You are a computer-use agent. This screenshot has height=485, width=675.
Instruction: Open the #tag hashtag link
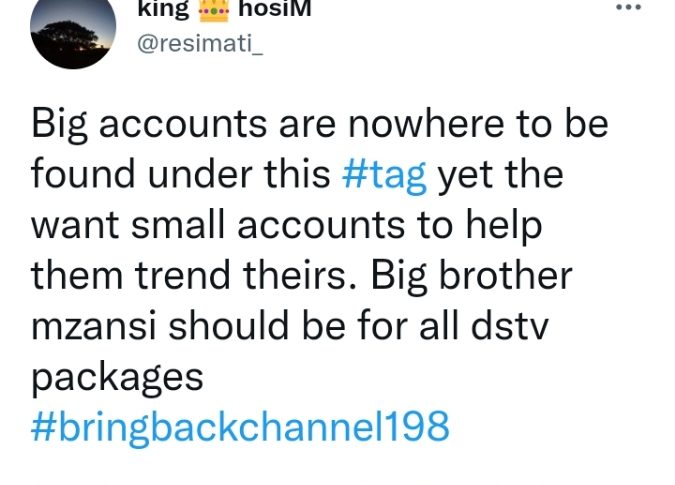[384, 175]
